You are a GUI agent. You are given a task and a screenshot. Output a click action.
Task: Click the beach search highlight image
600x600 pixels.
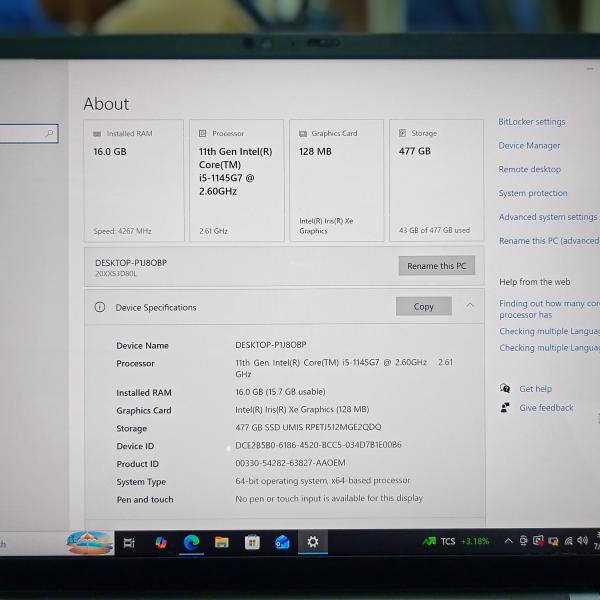[x=89, y=542]
